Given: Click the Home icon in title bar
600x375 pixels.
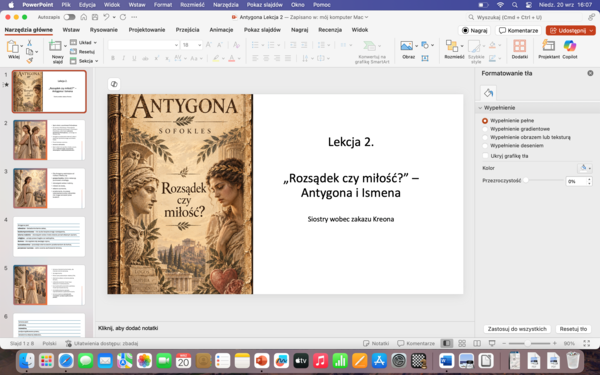Looking at the screenshot, I should (84, 17).
